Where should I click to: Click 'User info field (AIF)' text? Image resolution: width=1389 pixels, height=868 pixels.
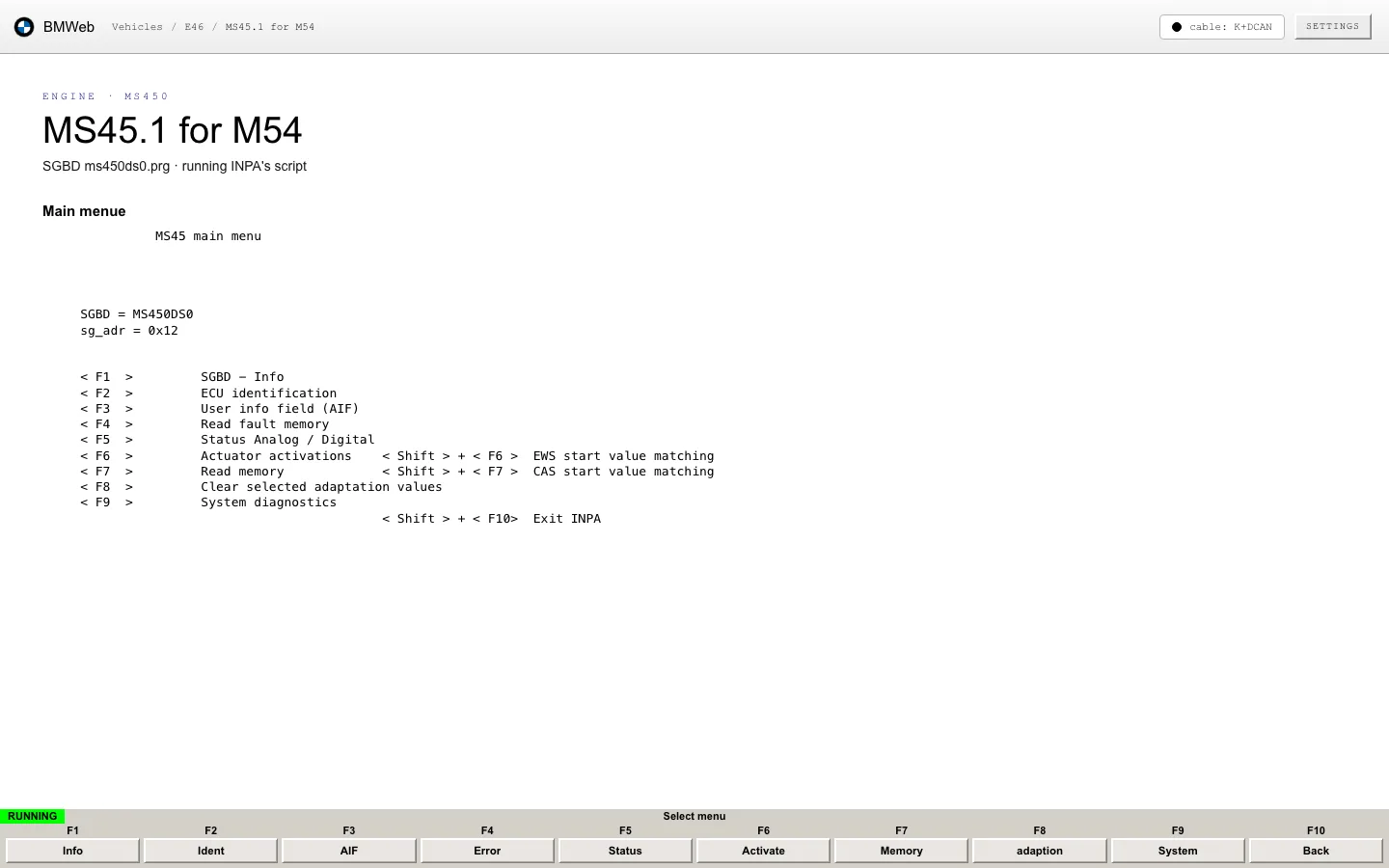coord(280,409)
